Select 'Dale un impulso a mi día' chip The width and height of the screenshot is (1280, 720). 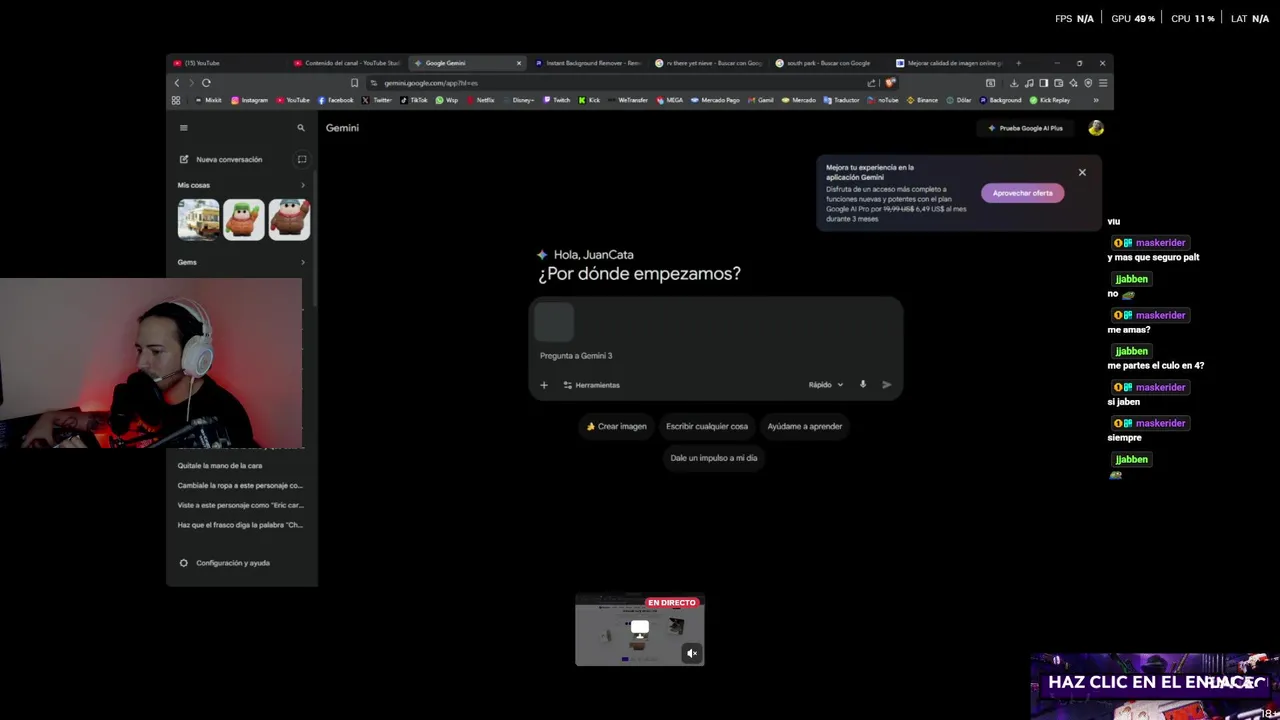pyautogui.click(x=714, y=458)
